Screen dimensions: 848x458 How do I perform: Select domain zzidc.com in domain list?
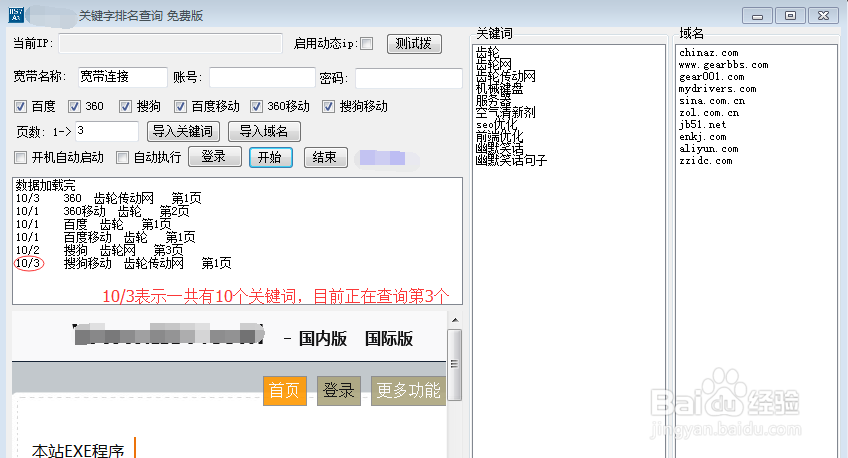click(x=706, y=161)
